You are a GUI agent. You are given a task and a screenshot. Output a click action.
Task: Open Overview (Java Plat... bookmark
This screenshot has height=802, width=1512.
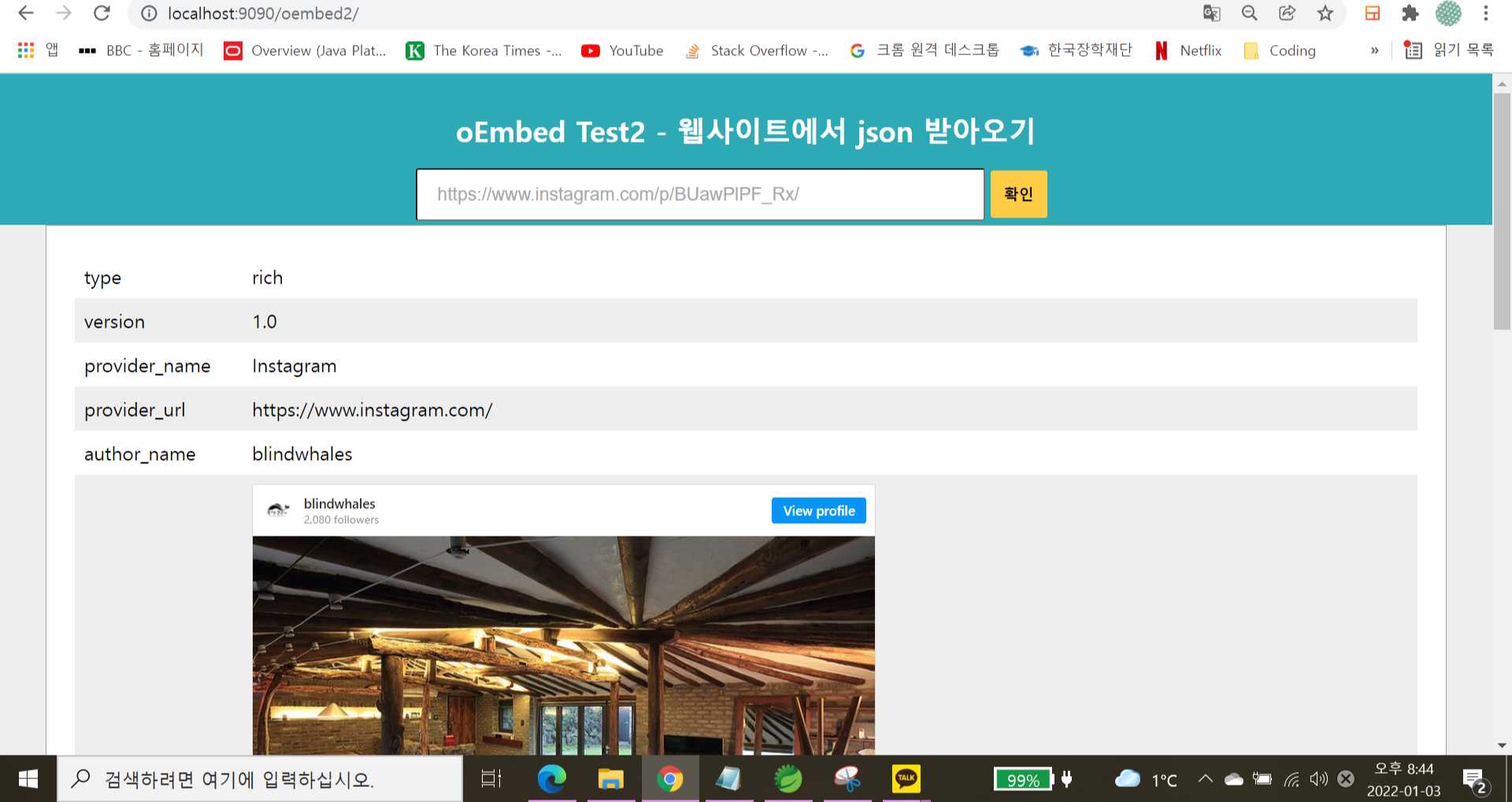(x=306, y=50)
